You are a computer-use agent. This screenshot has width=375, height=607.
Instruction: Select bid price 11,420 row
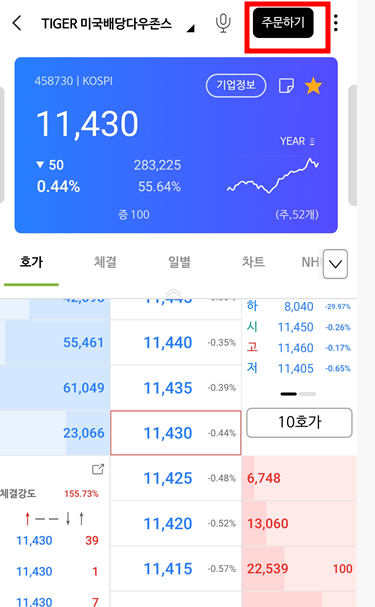pos(176,524)
